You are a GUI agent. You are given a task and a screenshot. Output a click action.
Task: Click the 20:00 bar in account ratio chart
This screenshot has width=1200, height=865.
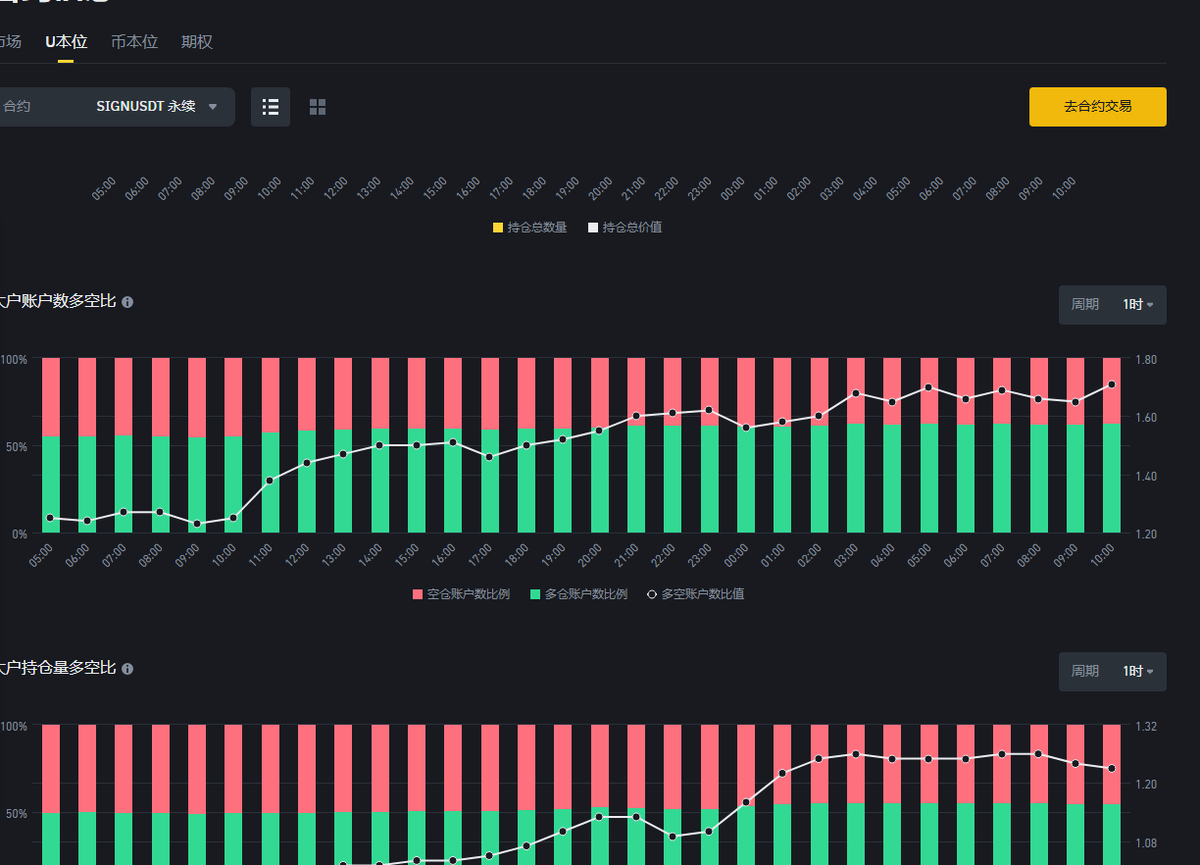tap(599, 445)
